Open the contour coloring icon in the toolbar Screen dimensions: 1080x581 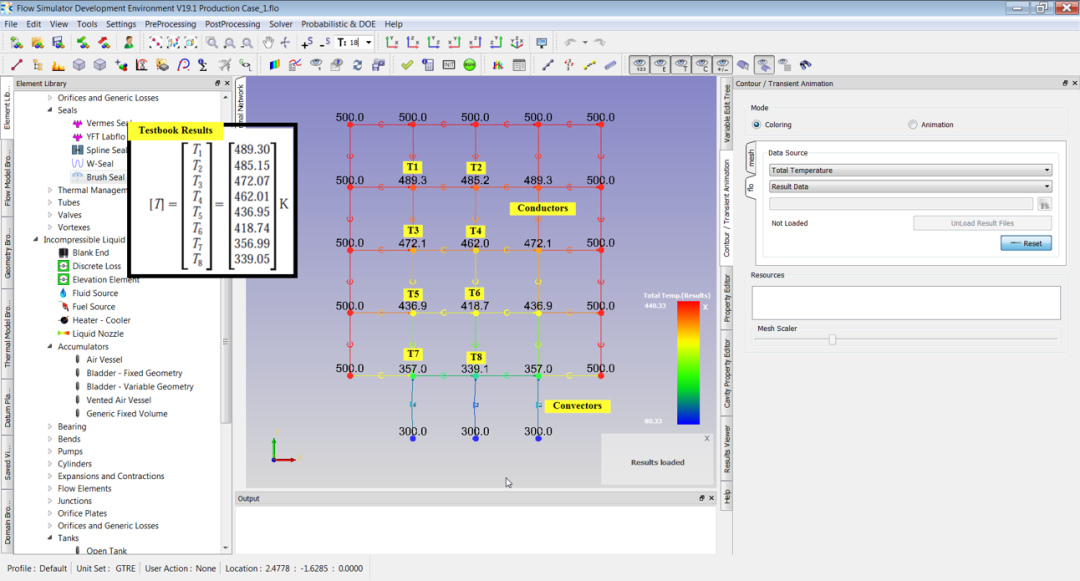[x=276, y=64]
